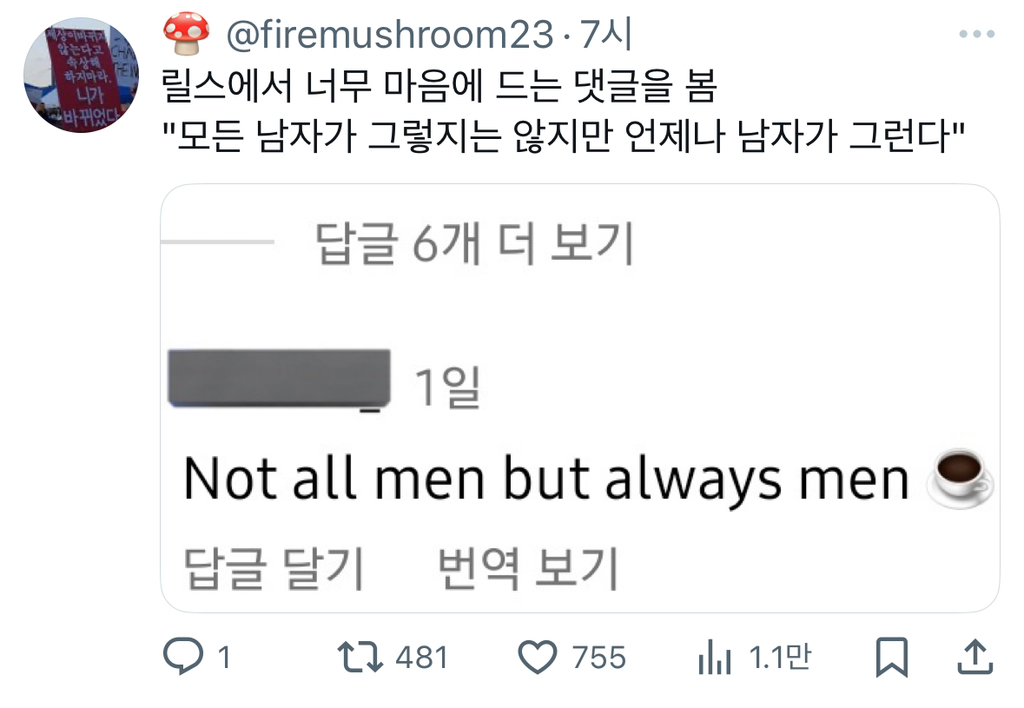Click the 481 retweet count
Viewport: 1024px width, 708px height.
[x=422, y=657]
